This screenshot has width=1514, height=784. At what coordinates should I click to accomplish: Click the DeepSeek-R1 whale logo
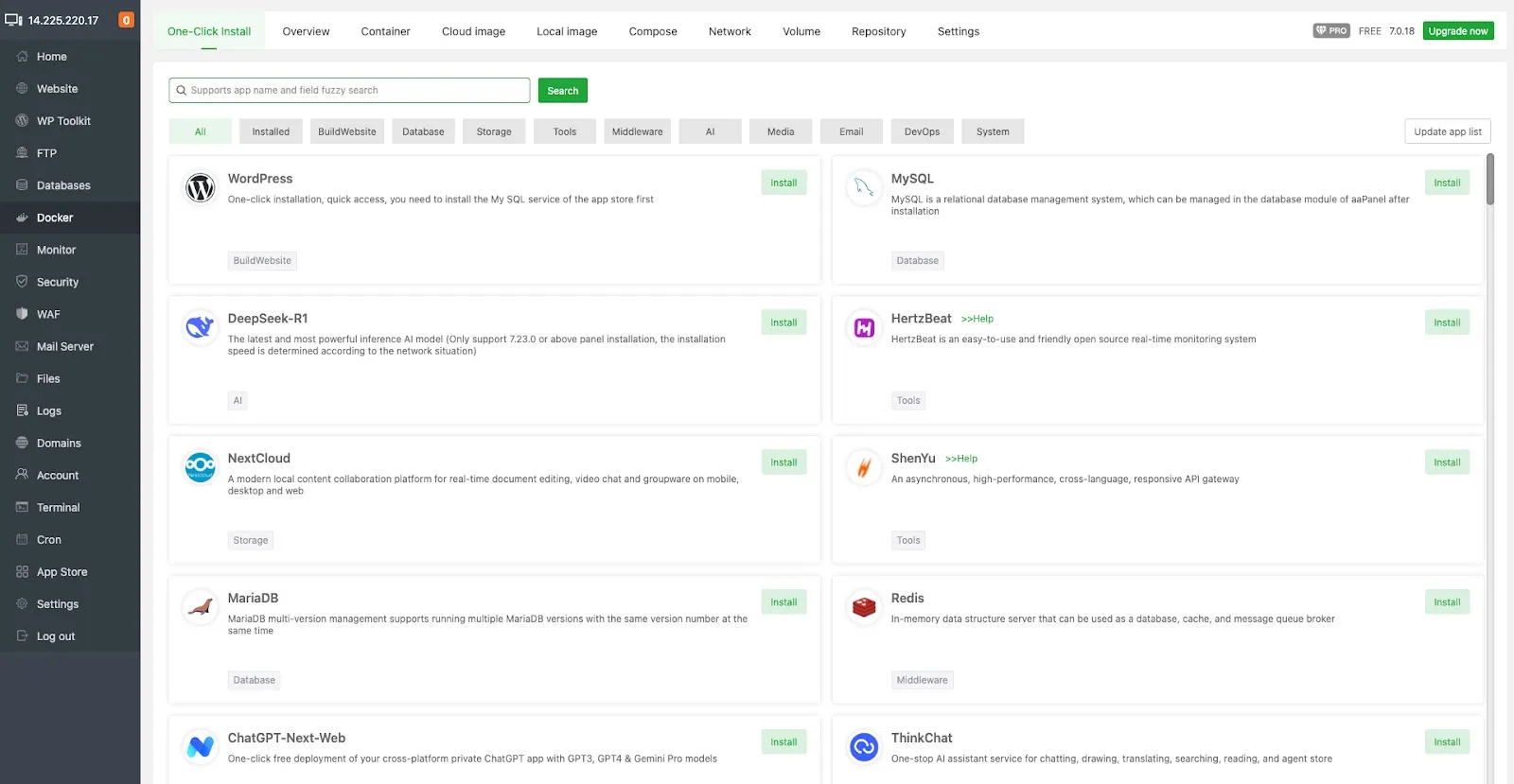point(200,327)
